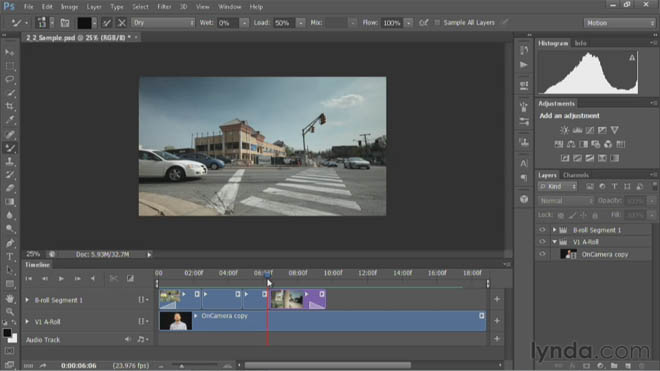Open the Flow percentage dropdown
660x371 pixels.
408,23
